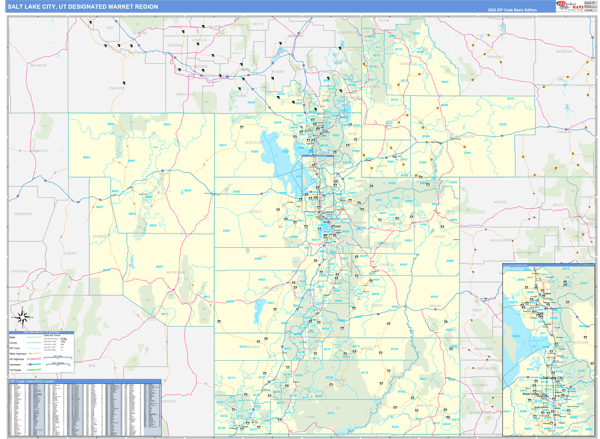Click the MALHEUR county label
600x439 pixels.
coord(38,65)
